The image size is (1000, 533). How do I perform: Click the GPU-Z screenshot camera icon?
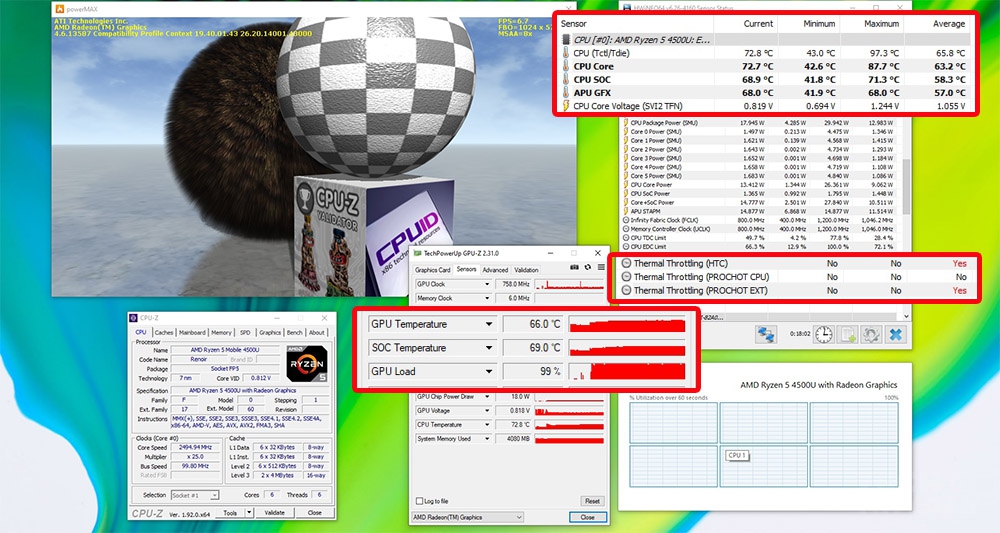point(574,267)
